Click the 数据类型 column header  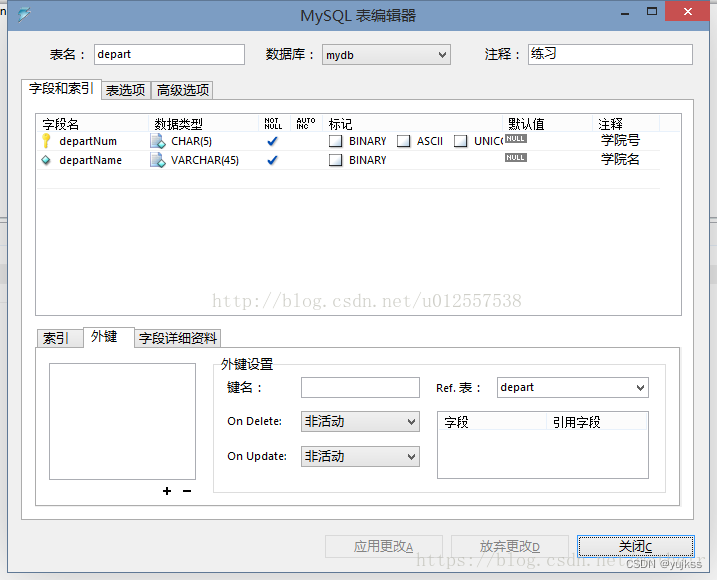coord(203,124)
